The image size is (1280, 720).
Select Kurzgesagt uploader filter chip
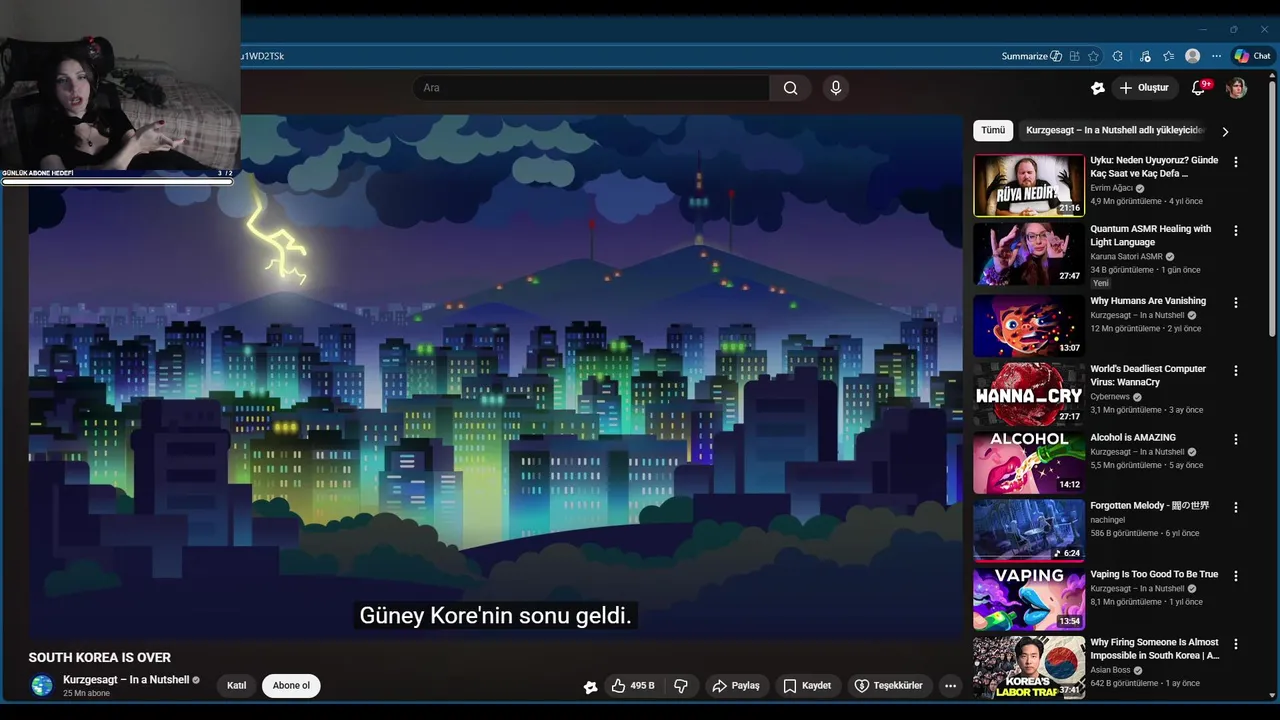click(1115, 131)
